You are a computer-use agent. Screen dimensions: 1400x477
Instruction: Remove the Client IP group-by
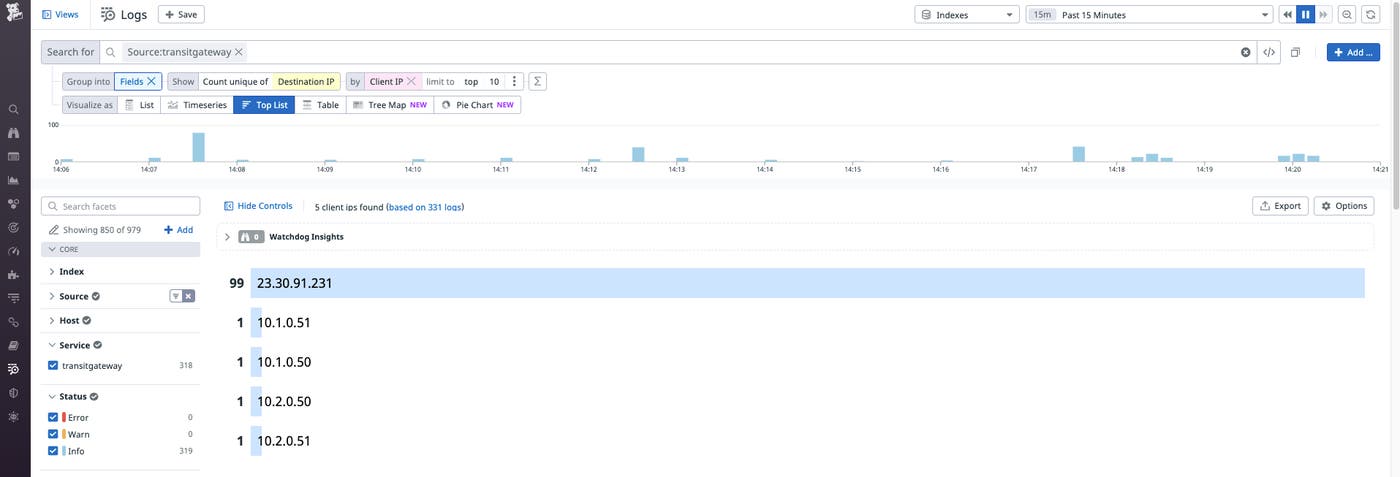tap(411, 81)
